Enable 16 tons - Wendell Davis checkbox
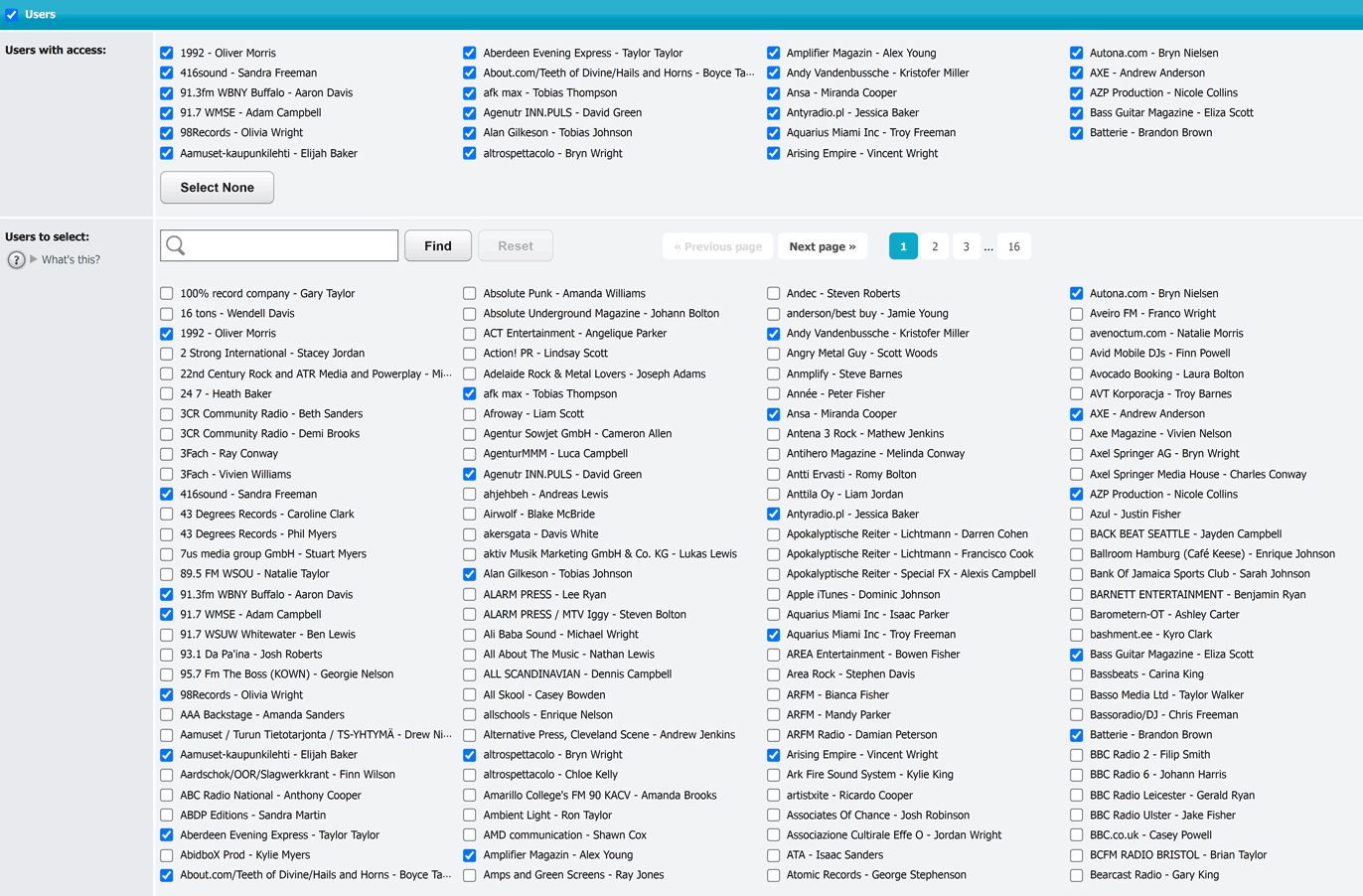 point(167,314)
